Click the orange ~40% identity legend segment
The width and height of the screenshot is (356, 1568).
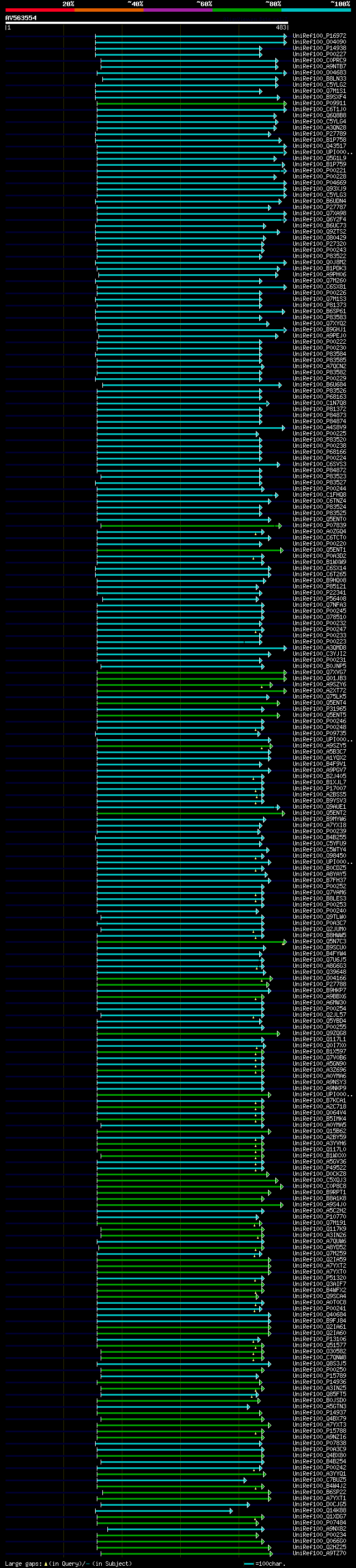click(x=109, y=10)
